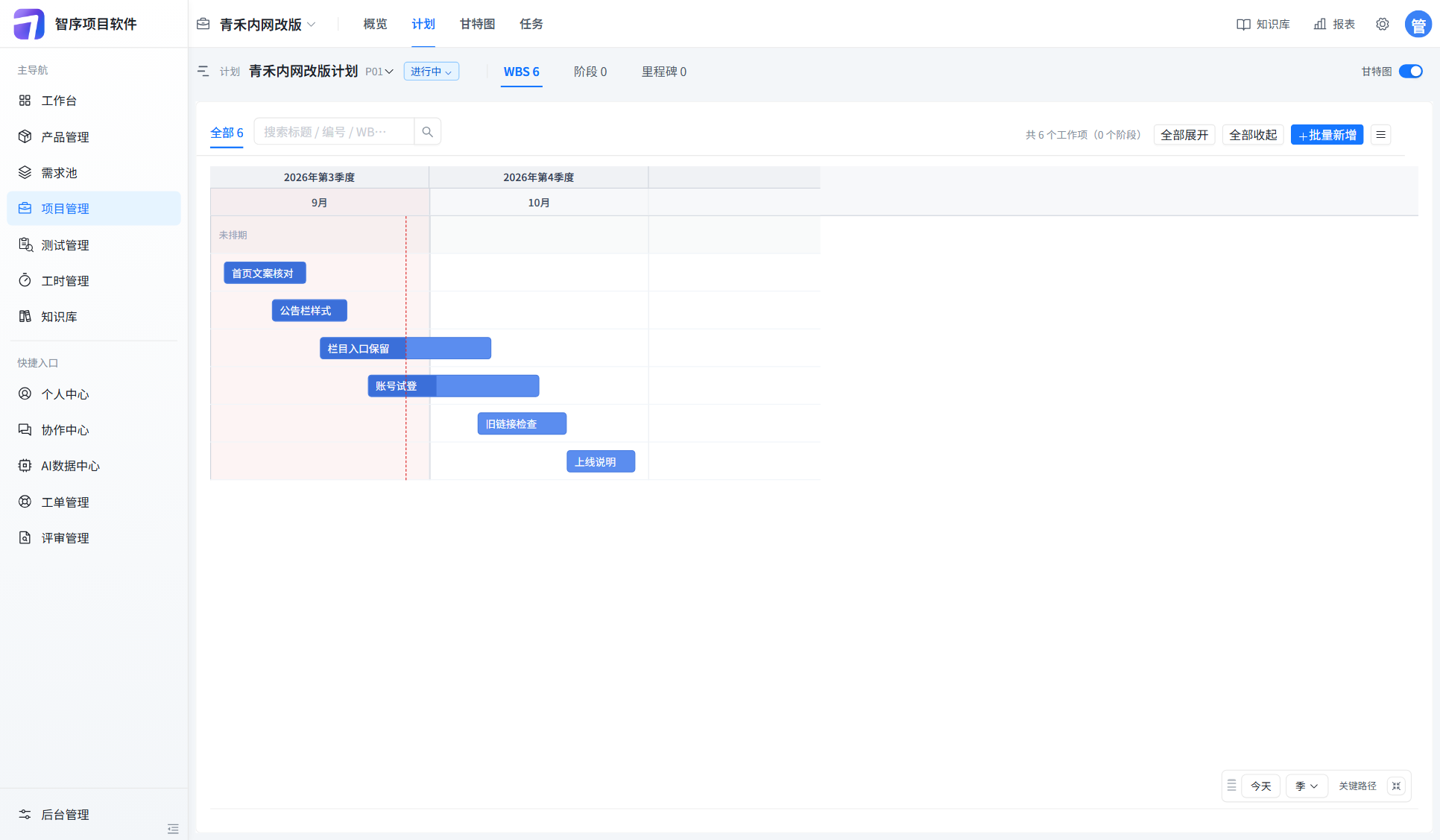Click the 栏目入口保留 Gantt bar
The image size is (1440, 840).
click(x=405, y=348)
